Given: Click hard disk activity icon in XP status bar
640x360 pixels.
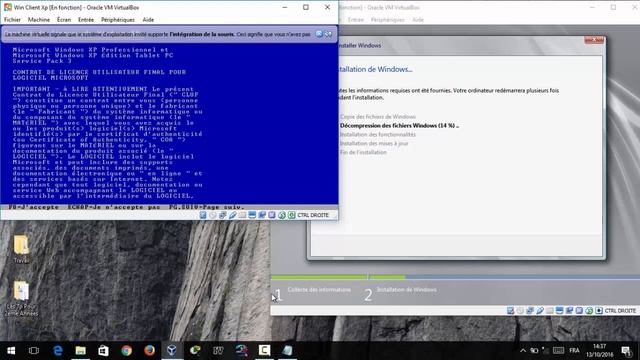Looking at the screenshot, I should point(203,215).
